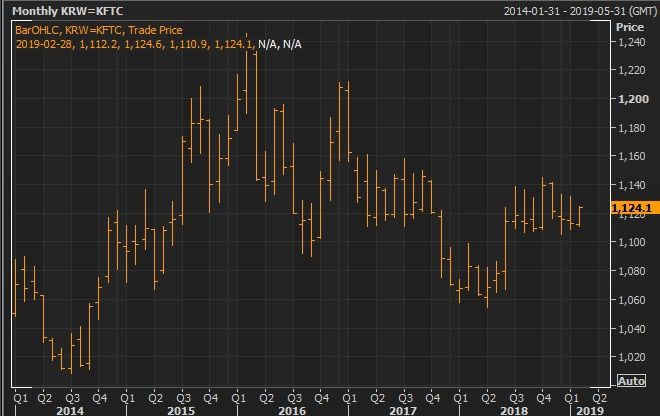Click the highlighted last price label 1,124.1
Screen dimensions: 660x416
(x=634, y=208)
